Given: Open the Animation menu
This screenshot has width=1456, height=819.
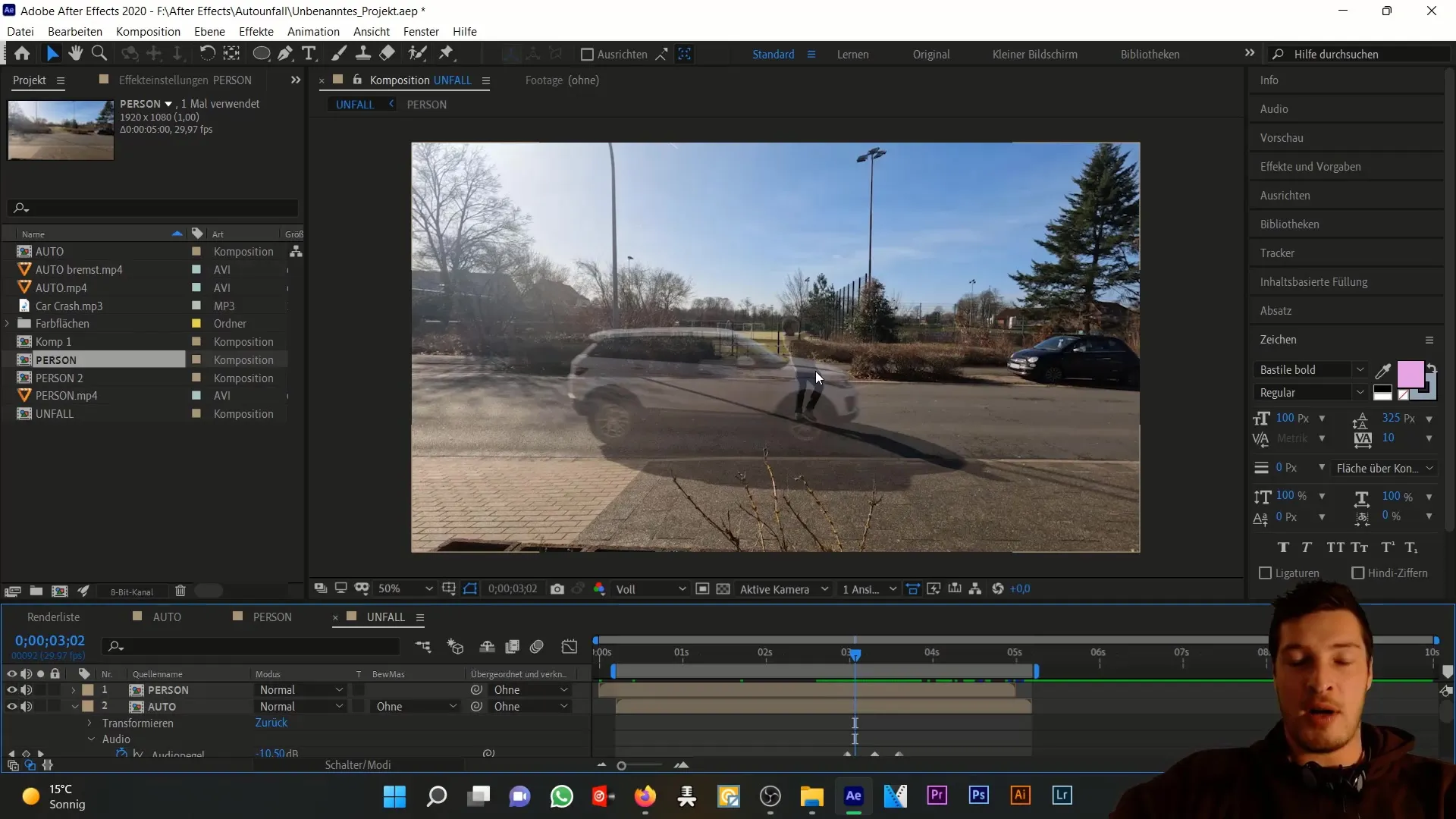Looking at the screenshot, I should point(313,32).
